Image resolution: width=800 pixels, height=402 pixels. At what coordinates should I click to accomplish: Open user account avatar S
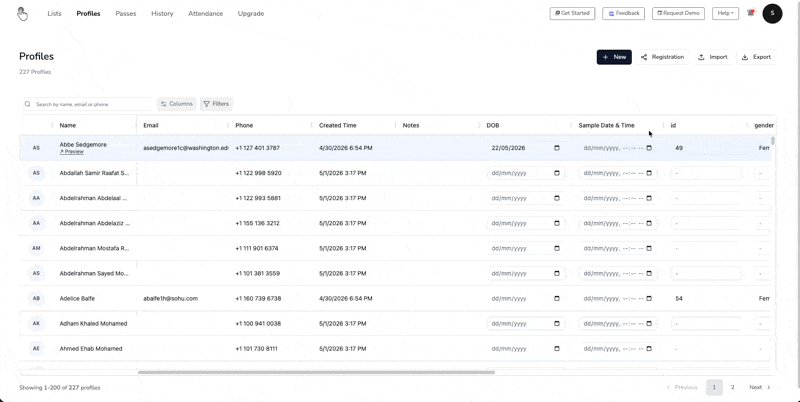[772, 14]
